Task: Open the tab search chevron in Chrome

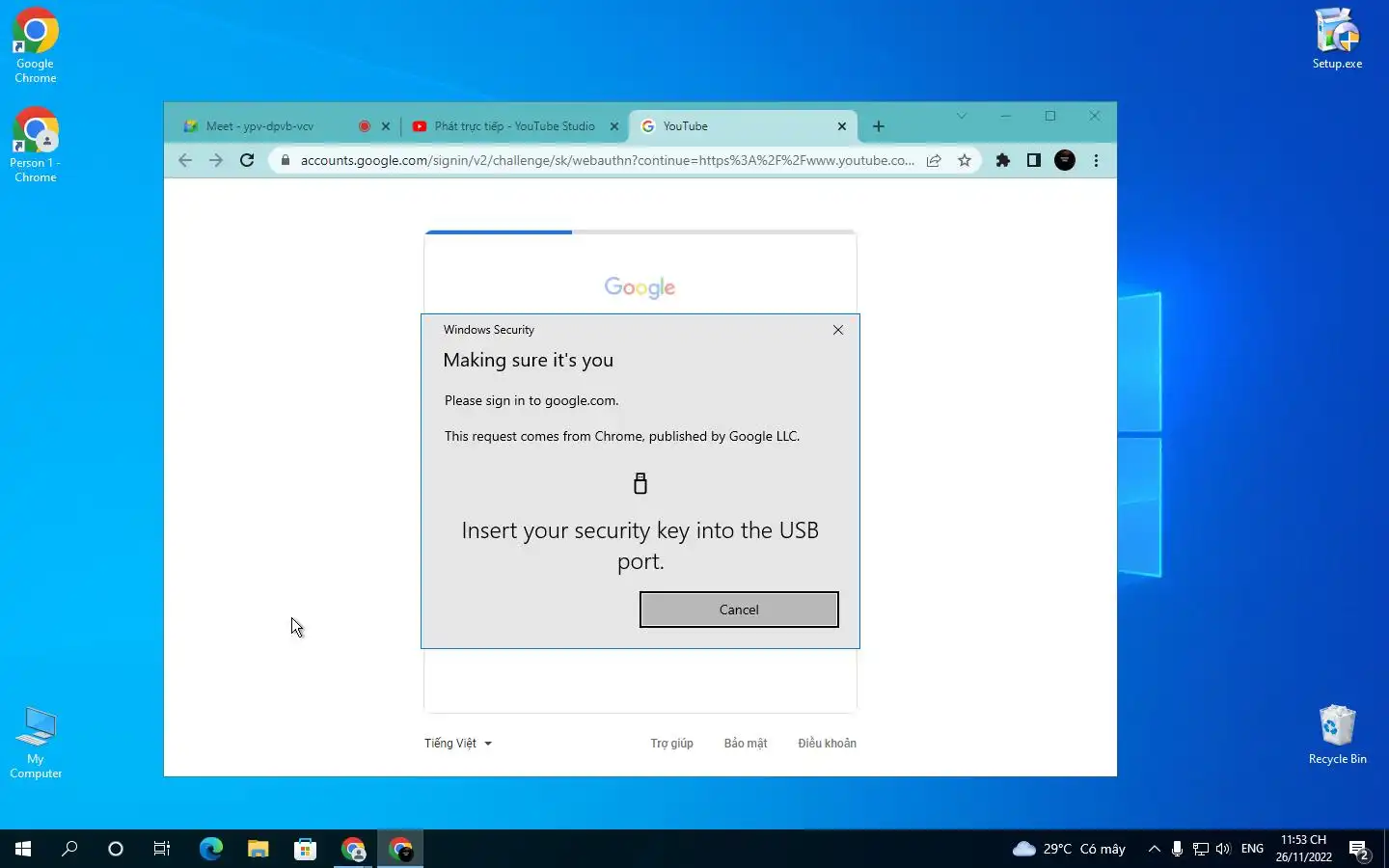Action: click(962, 116)
